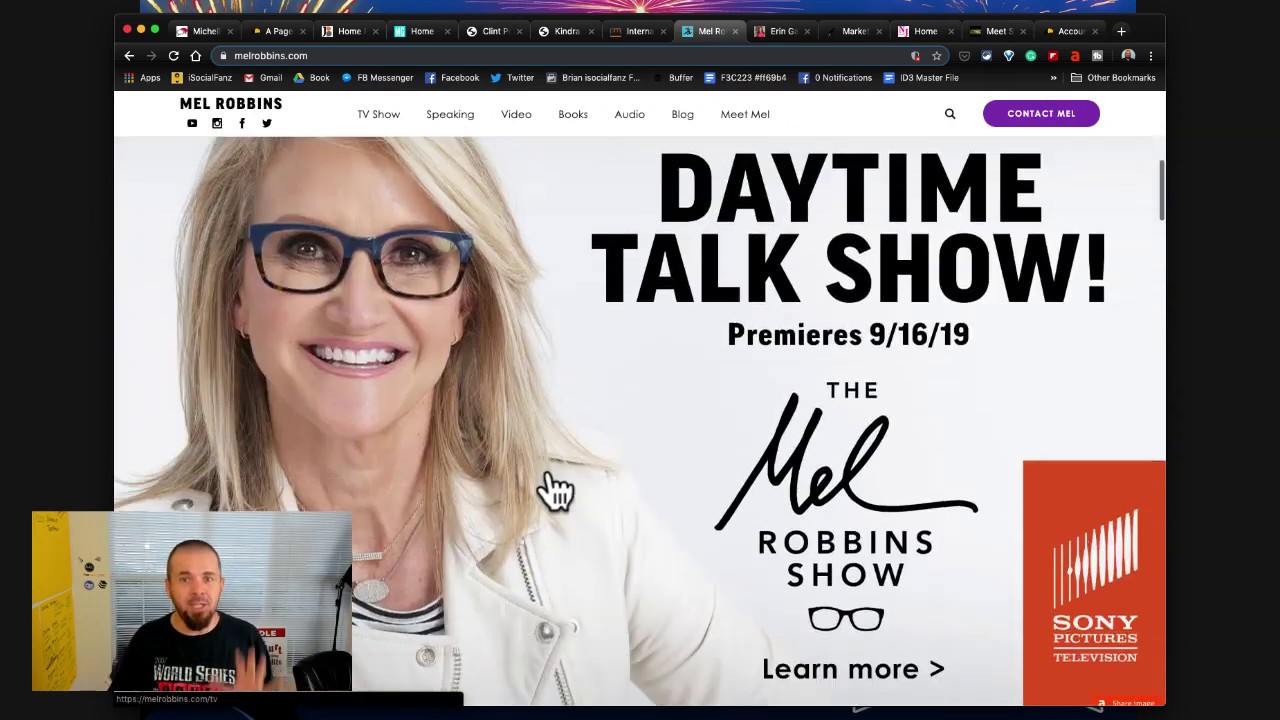Viewport: 1280px width, 720px height.
Task: Click the browser forward arrow
Action: [x=151, y=56]
